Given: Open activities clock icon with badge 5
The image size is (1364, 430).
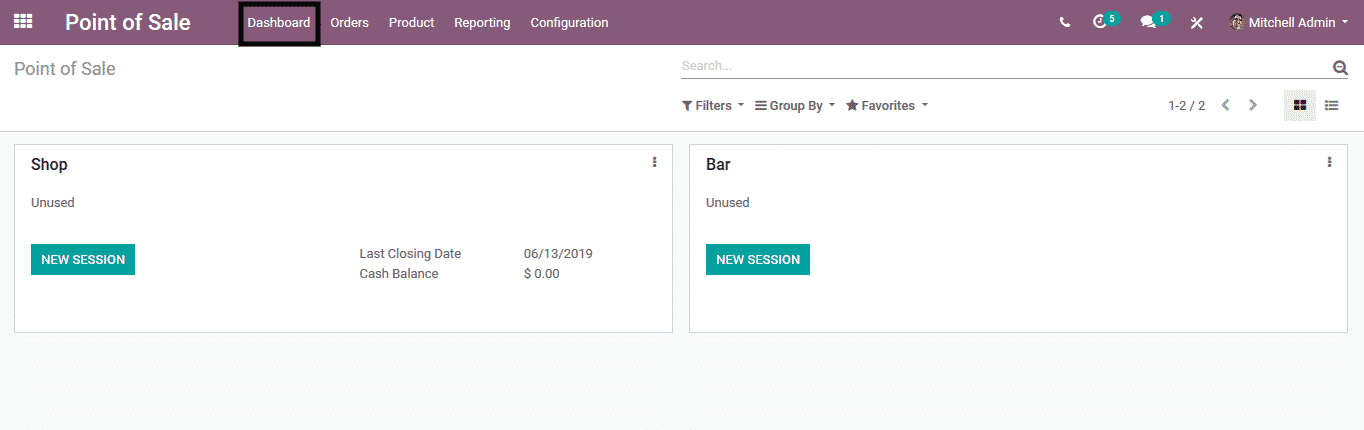Looking at the screenshot, I should click(x=1101, y=22).
